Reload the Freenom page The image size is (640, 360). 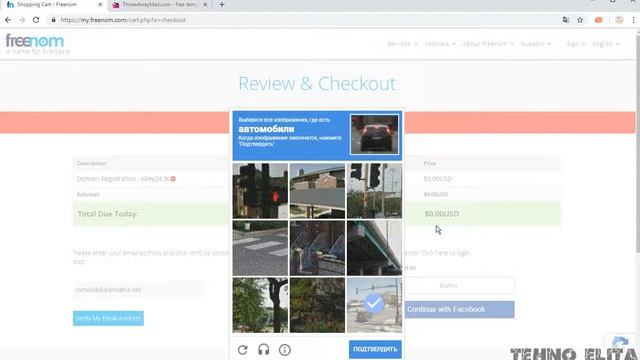36,20
